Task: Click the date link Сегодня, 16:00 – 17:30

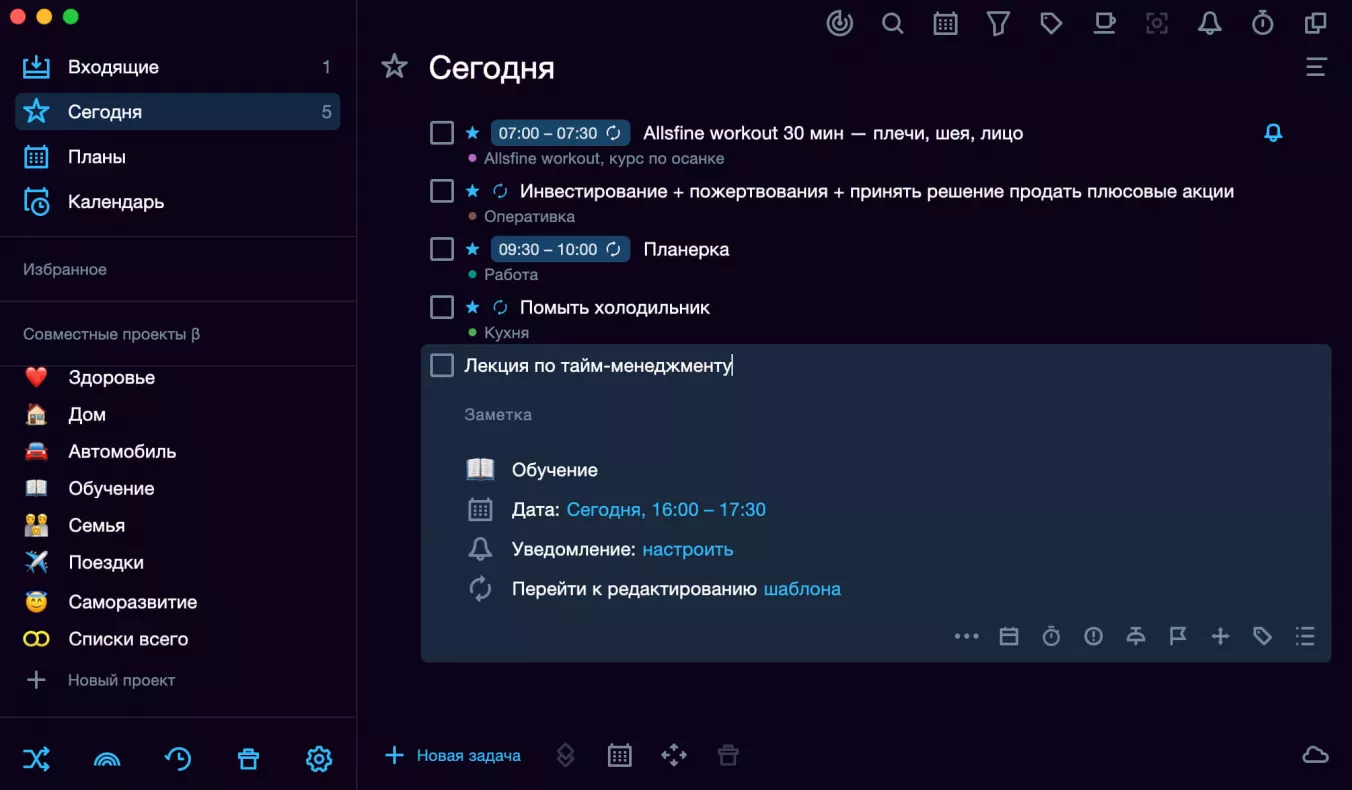Action: (666, 510)
